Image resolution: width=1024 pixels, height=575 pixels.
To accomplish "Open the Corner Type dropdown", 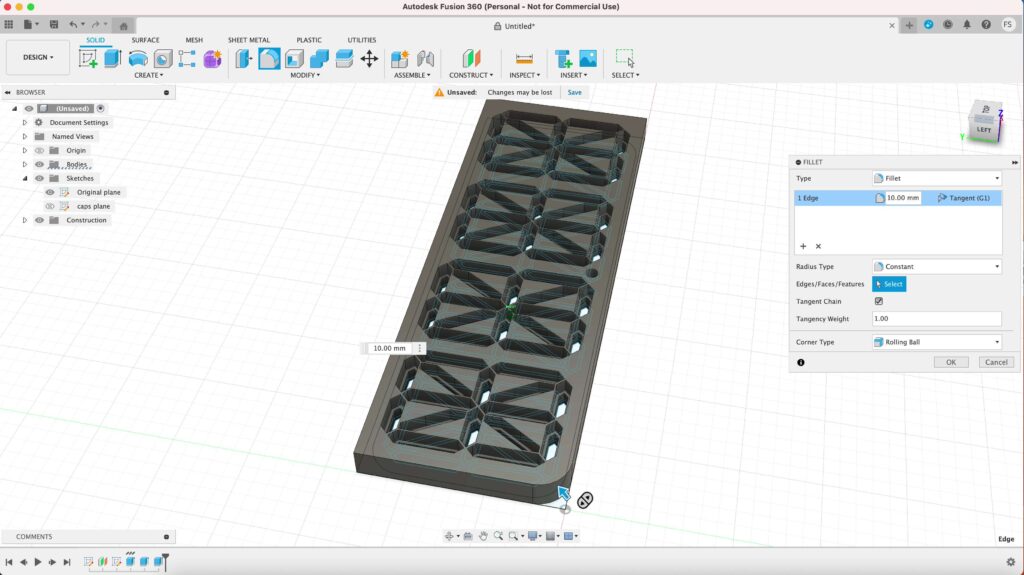I will pyautogui.click(x=936, y=342).
